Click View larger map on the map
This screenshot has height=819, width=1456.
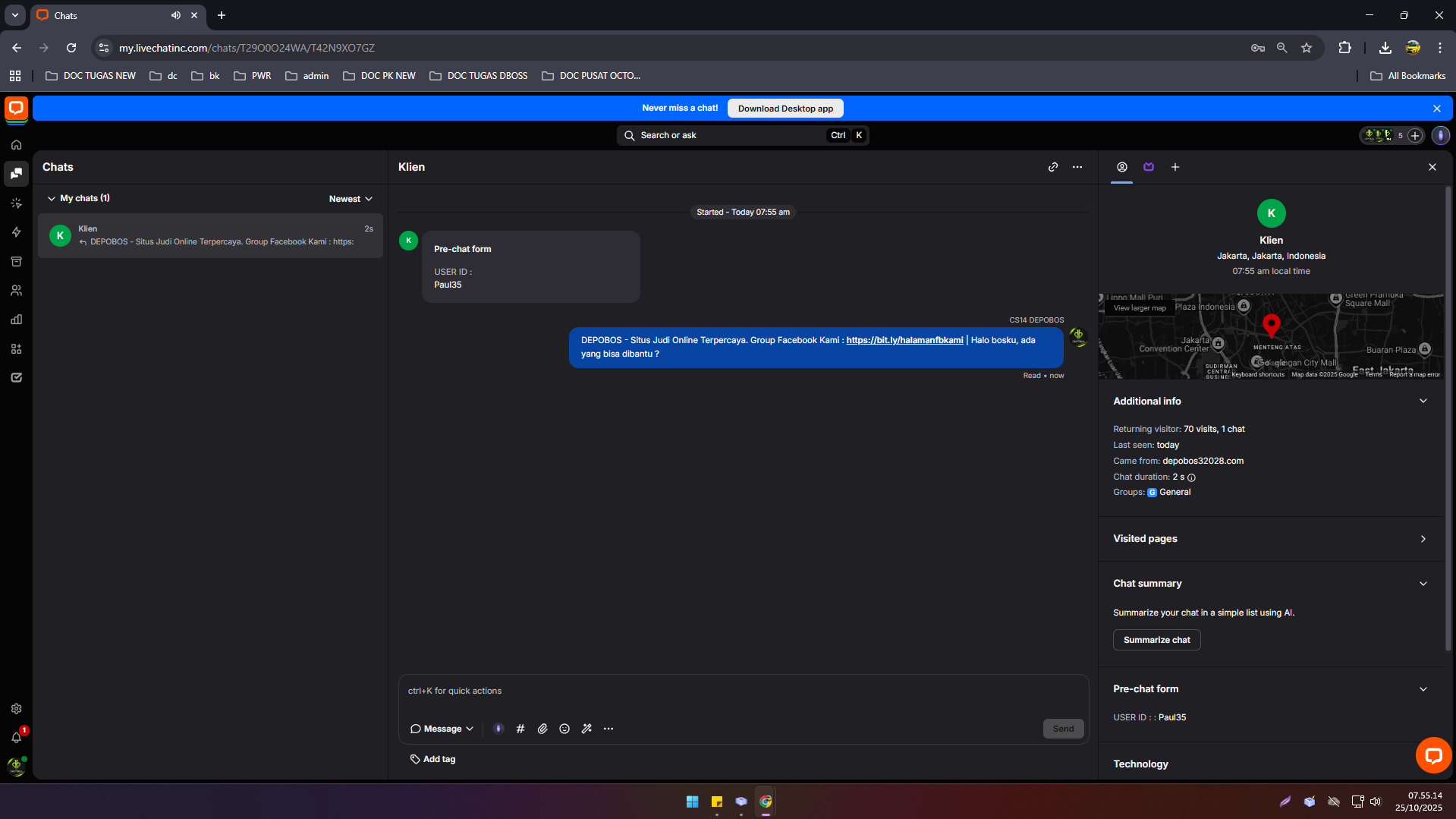pyautogui.click(x=1140, y=308)
